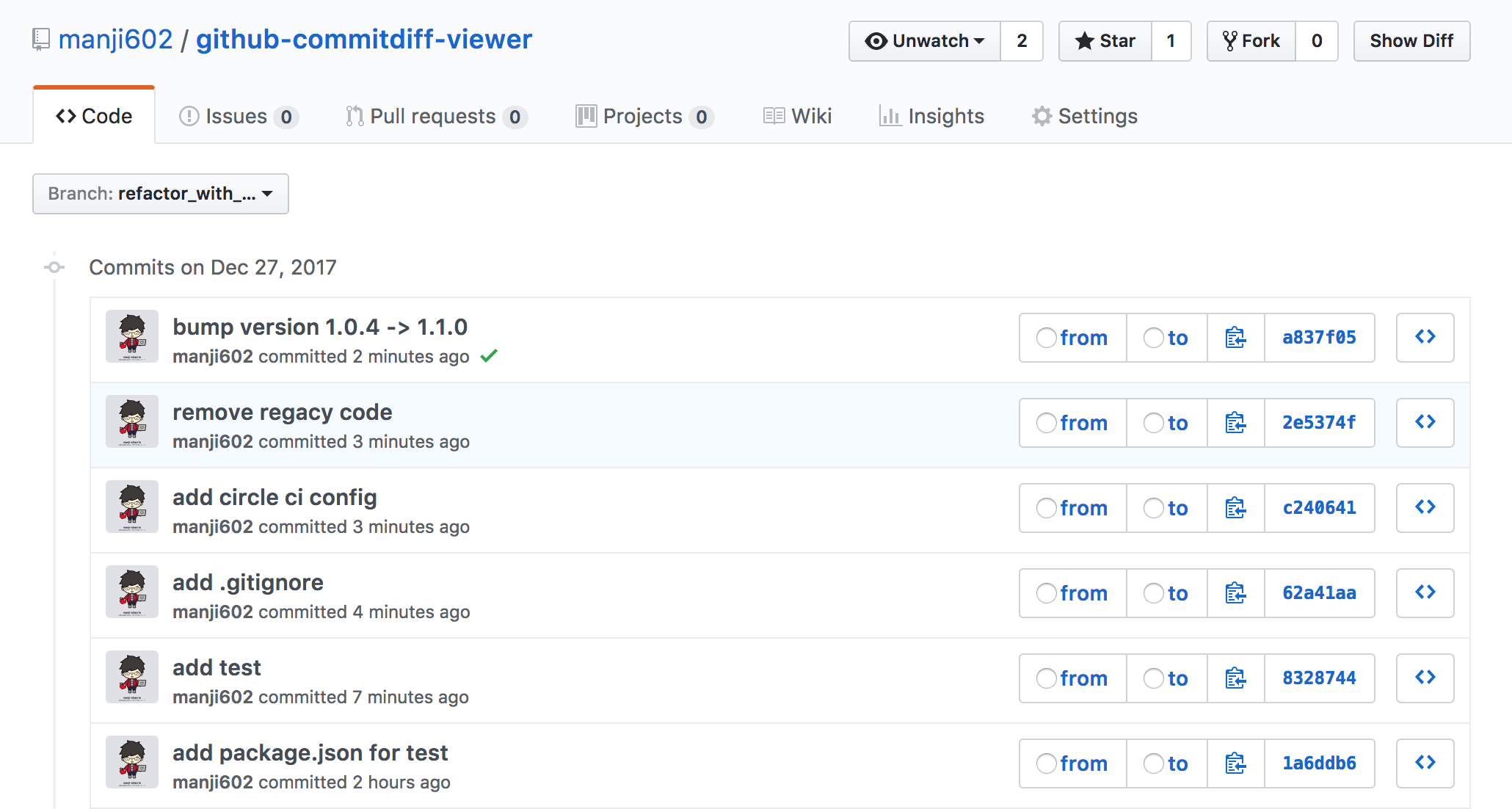Open manji602 user profile link in header

point(115,40)
